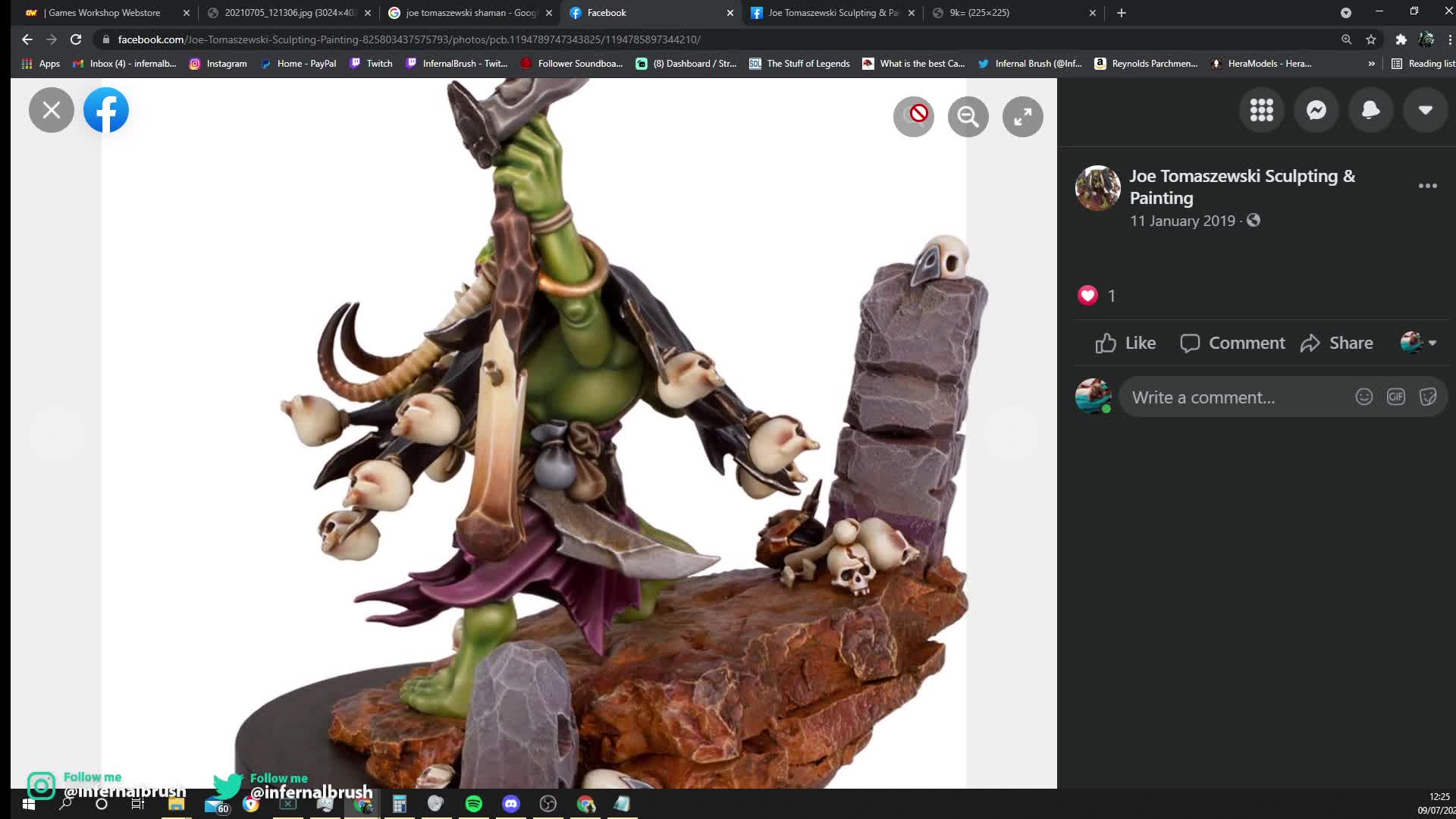Enter fullscreen photo view
The height and width of the screenshot is (819, 1456).
[1023, 116]
